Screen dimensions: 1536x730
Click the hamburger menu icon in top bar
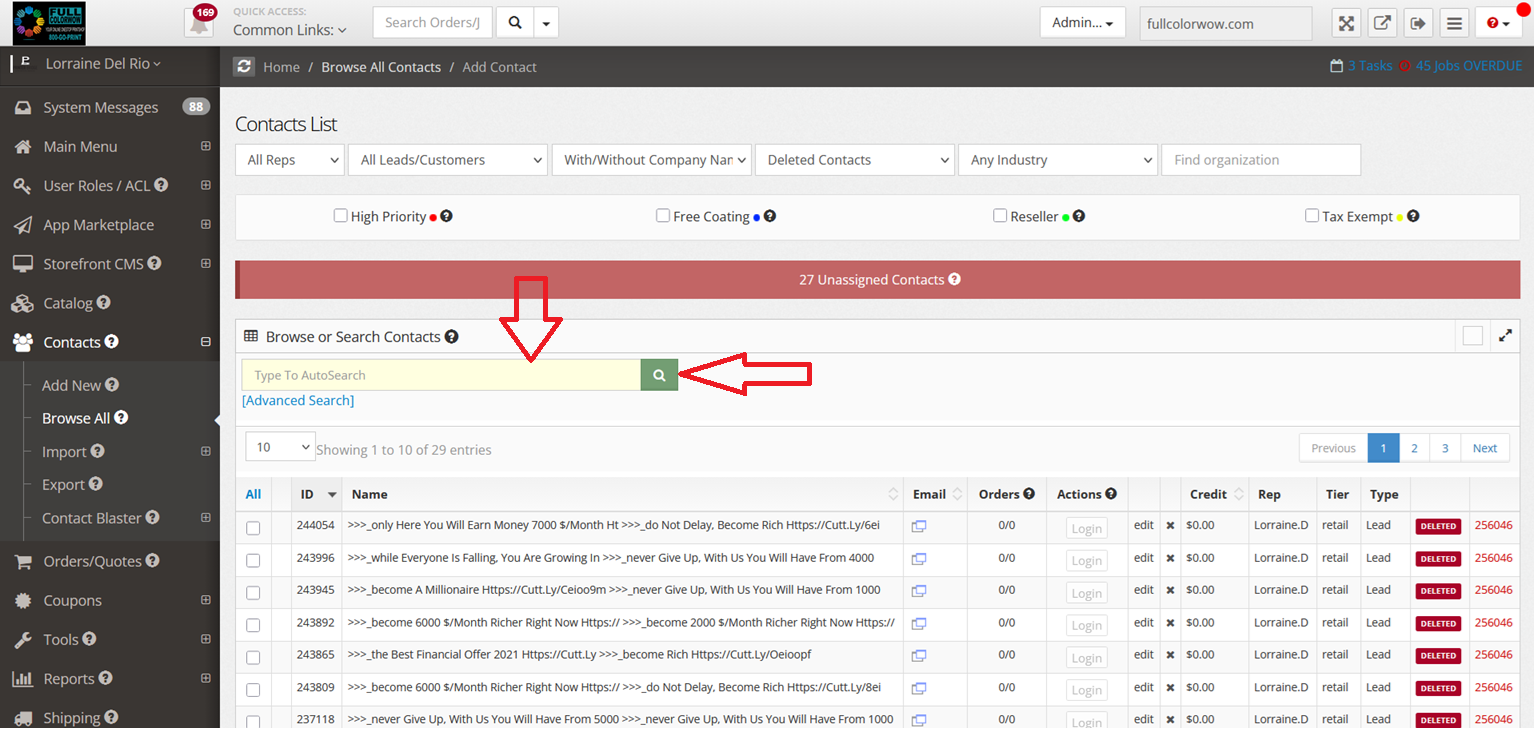coord(1454,23)
